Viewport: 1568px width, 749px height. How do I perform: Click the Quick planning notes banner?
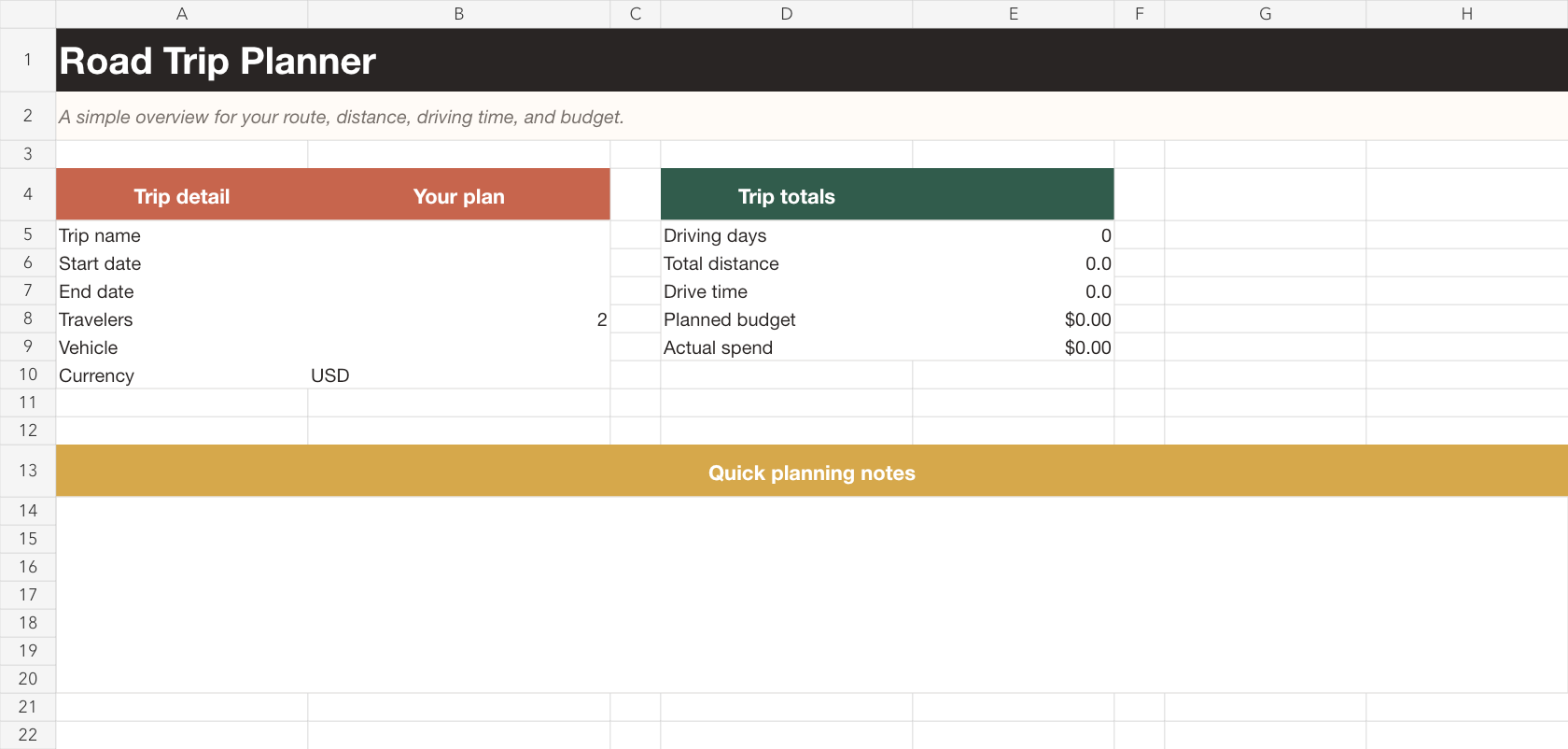pyautogui.click(x=812, y=471)
